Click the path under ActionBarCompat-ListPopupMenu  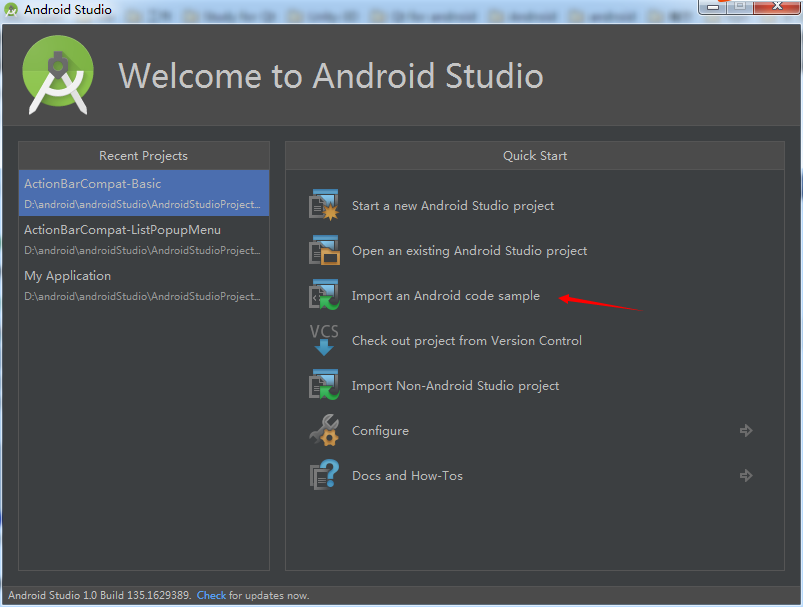coord(142,250)
